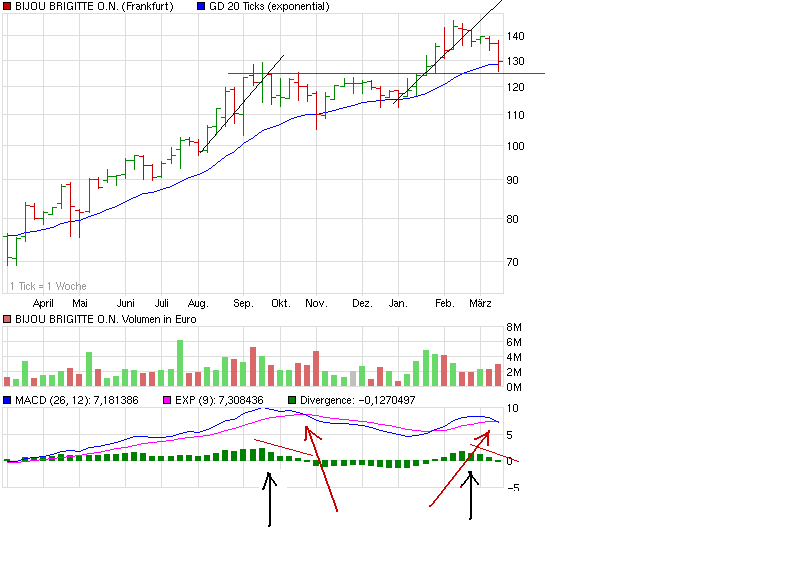
Task: Click the 70 price axis value
Action: 512,262
